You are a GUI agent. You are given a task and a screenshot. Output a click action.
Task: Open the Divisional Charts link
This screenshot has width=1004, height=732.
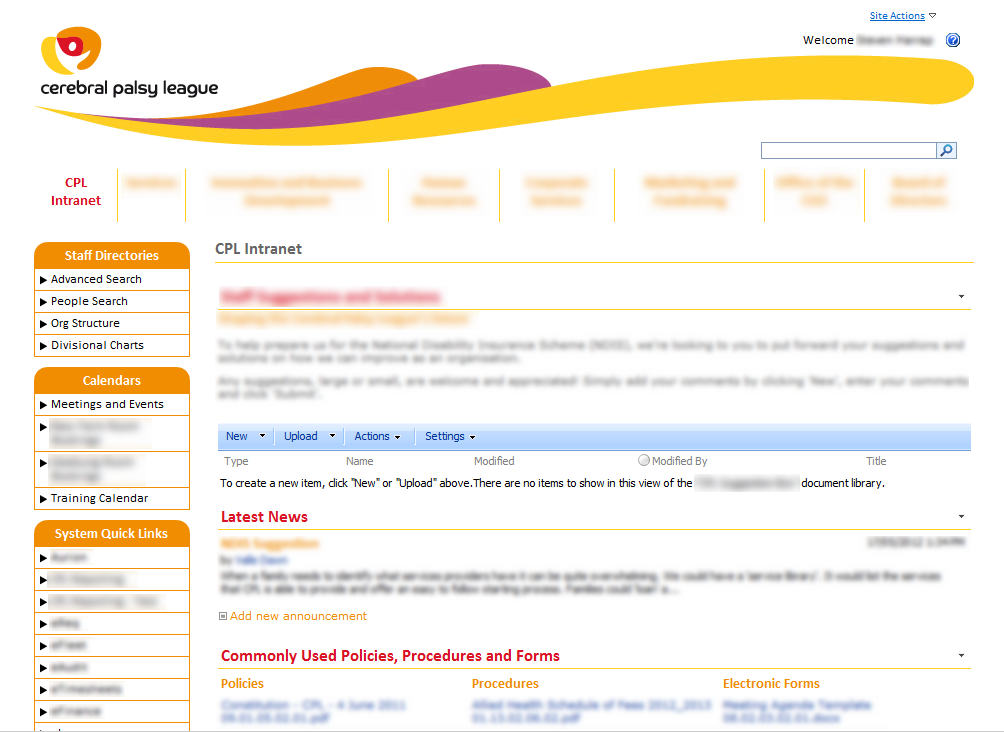97,345
